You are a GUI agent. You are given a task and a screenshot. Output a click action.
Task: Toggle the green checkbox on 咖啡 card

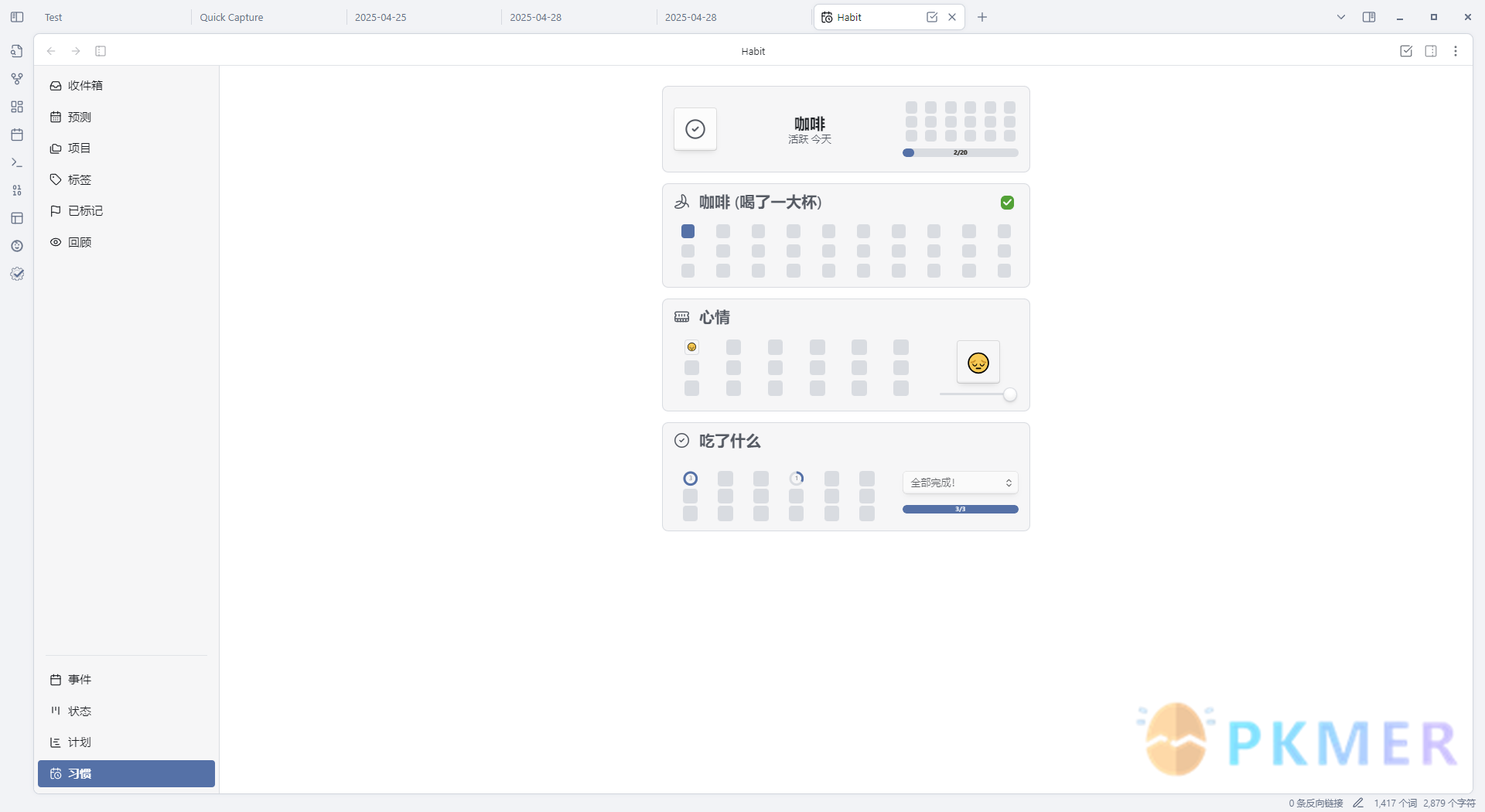tap(1007, 203)
